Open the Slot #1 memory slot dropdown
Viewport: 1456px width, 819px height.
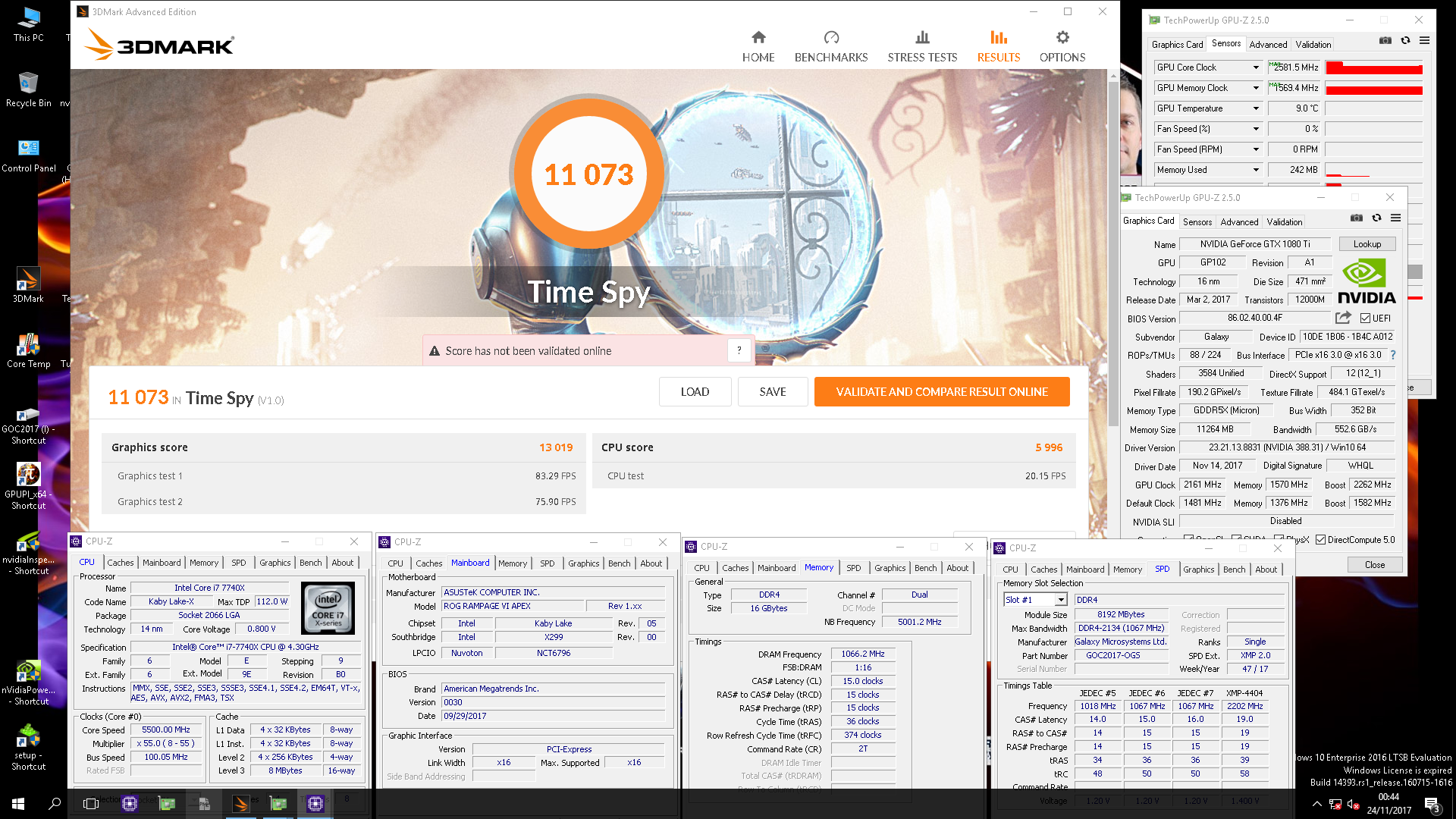[x=1061, y=600]
